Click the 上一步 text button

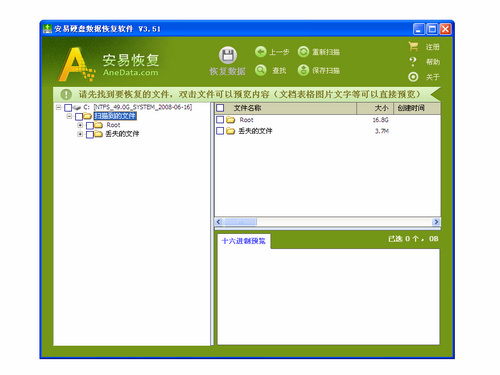[x=279, y=52]
